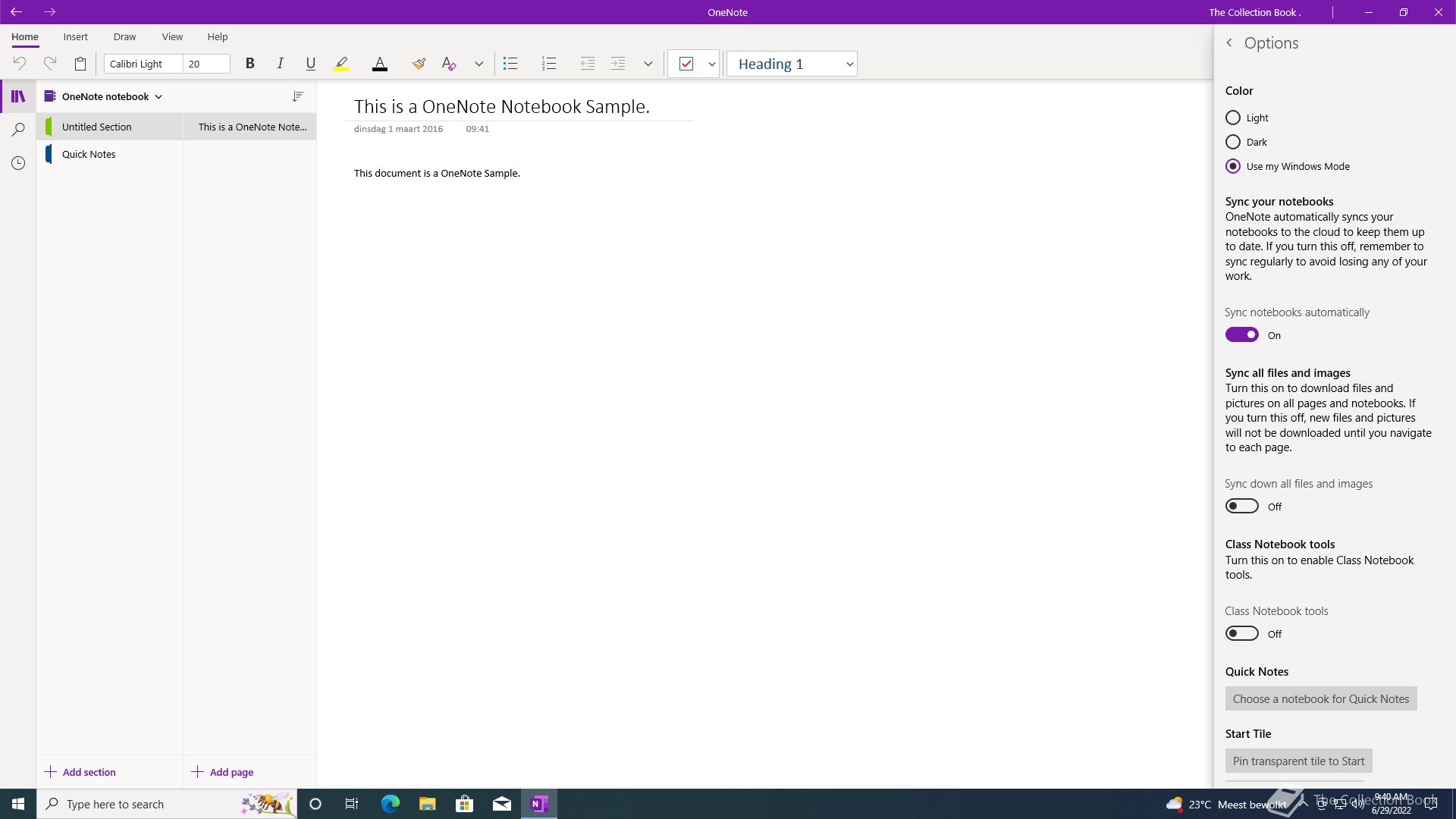The image size is (1456, 819).
Task: Go back from Options pane
Action: (x=1229, y=43)
